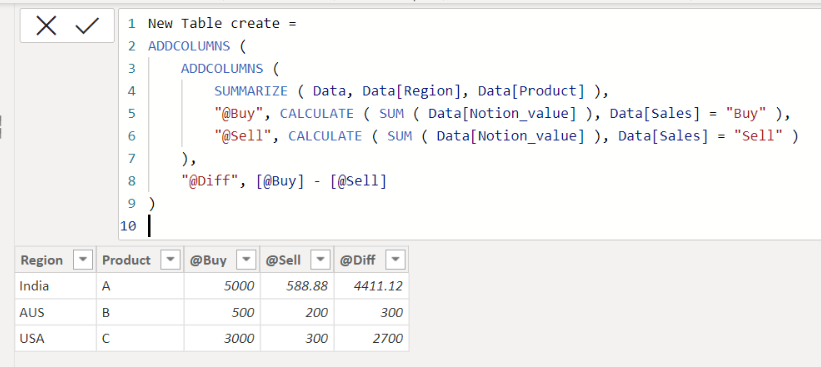821x367 pixels.
Task: Click the inner ADDCOLUMNS on line 3
Action: click(222, 69)
